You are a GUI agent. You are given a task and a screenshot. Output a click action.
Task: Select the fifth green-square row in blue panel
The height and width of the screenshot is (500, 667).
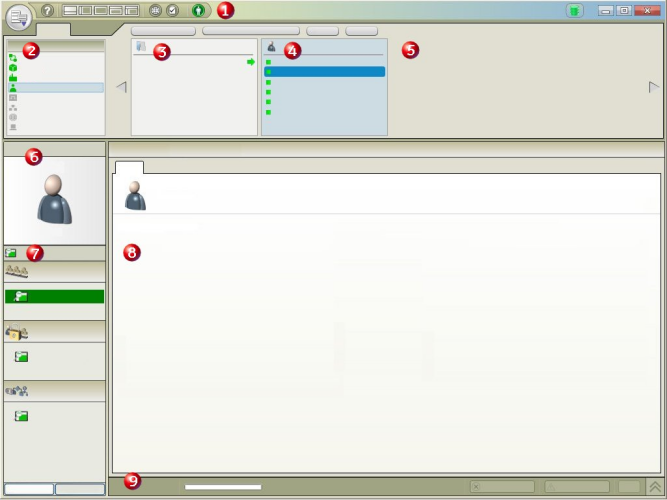(325, 102)
